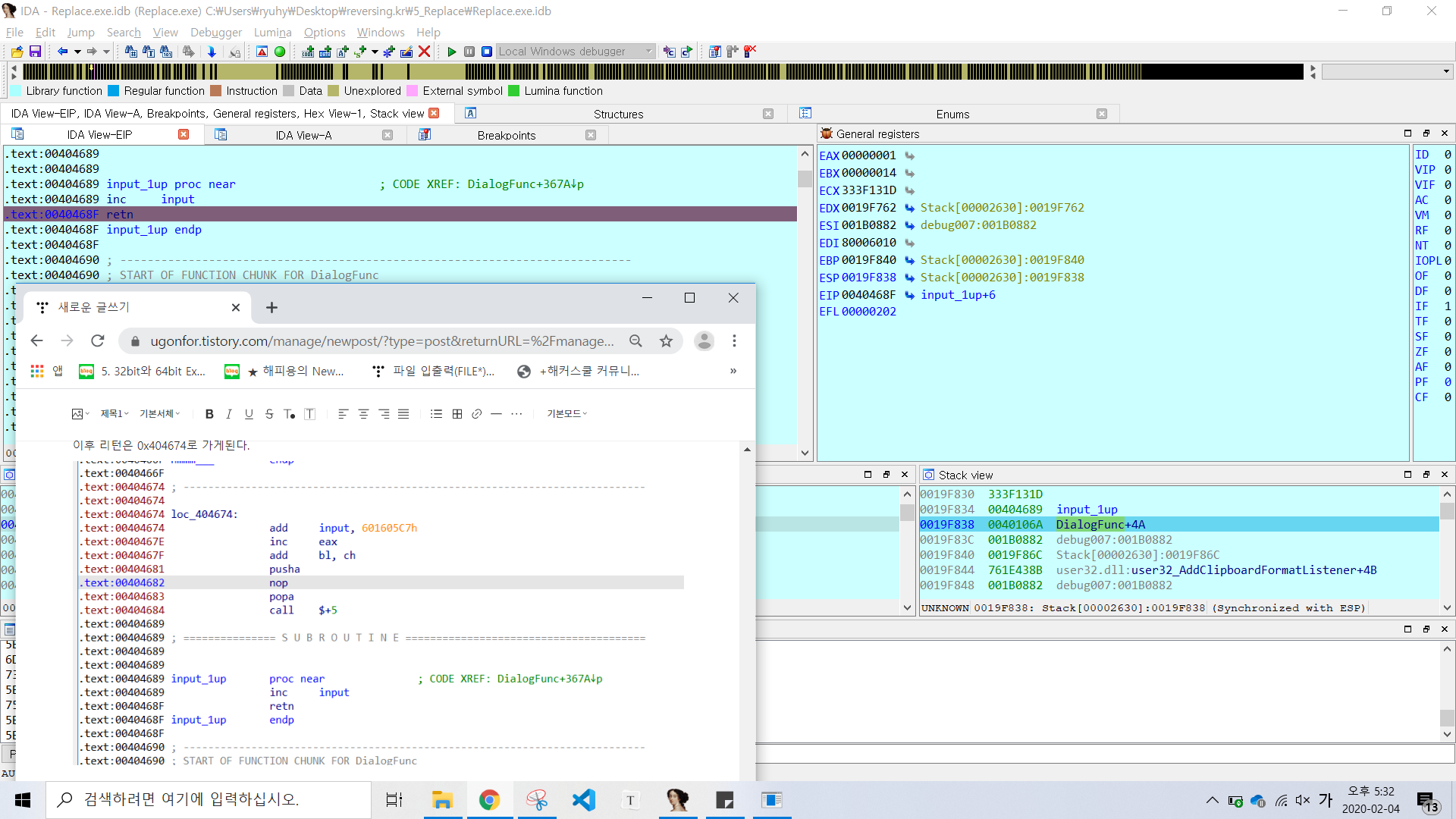Click the pause process icon
This screenshot has height=819, width=1456.
pos(469,52)
